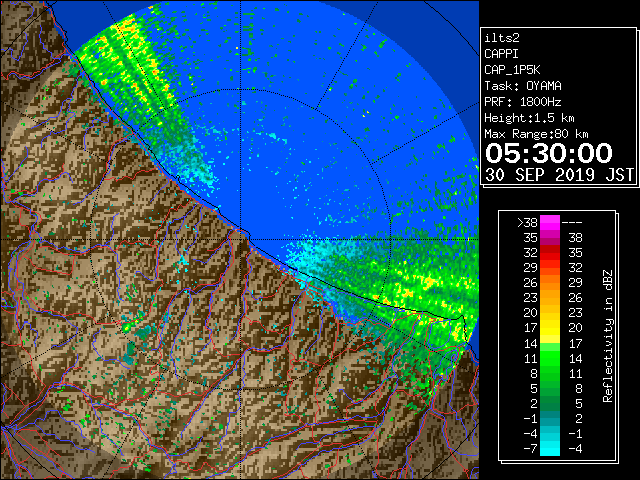Image resolution: width=640 pixels, height=480 pixels.
Task: Click the 'Height:1.5 km' line
Action: (529, 118)
